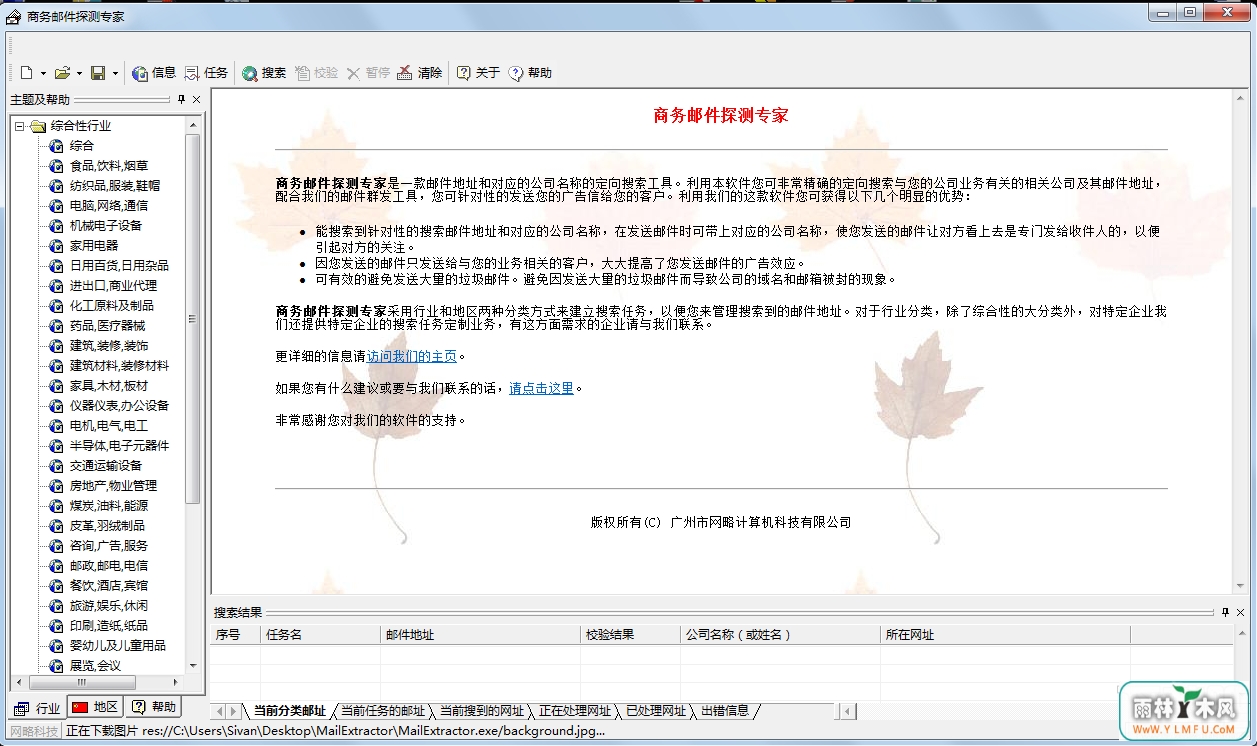The height and width of the screenshot is (746, 1257).
Task: Select 邮政,邮电,电信 category
Action: click(x=109, y=565)
